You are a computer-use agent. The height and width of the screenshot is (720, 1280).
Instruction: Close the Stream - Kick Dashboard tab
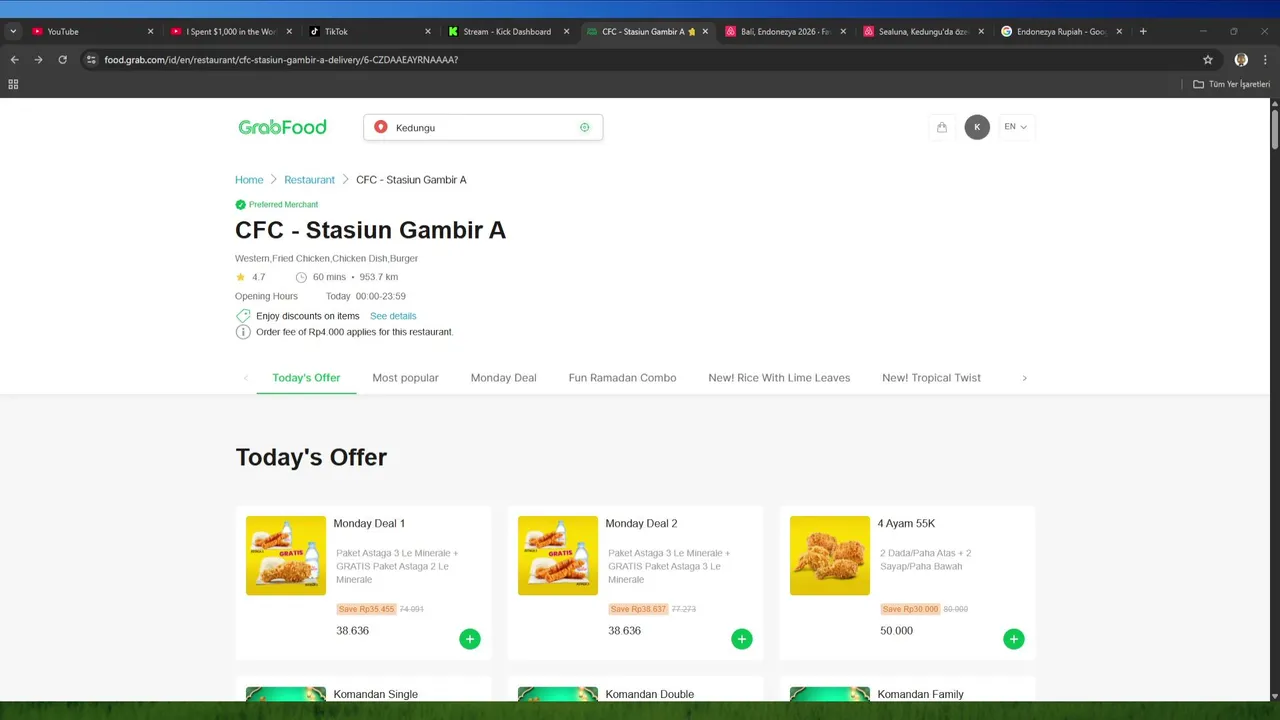(x=567, y=31)
